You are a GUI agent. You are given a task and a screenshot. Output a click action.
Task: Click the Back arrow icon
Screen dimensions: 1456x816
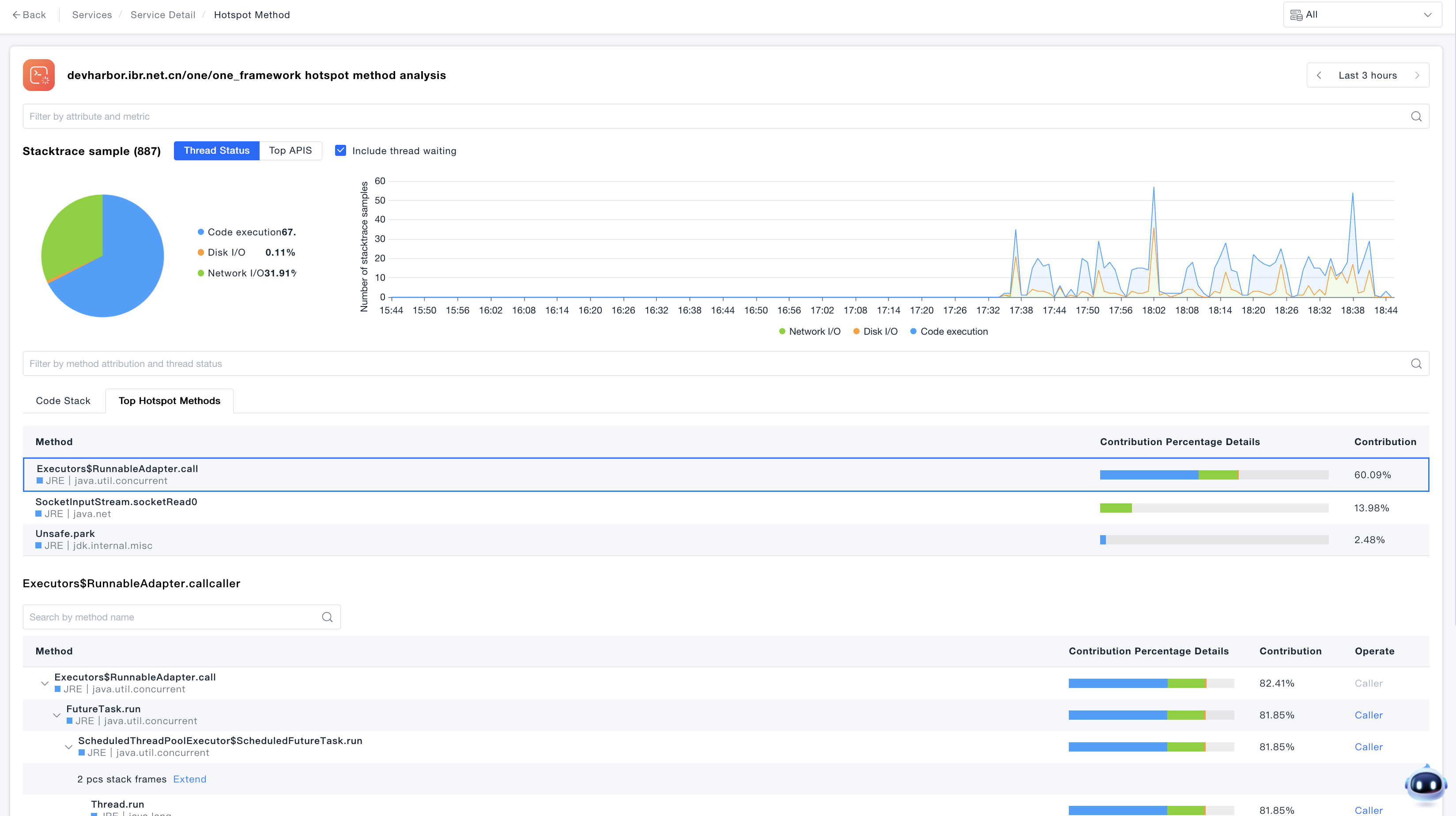tap(16, 15)
